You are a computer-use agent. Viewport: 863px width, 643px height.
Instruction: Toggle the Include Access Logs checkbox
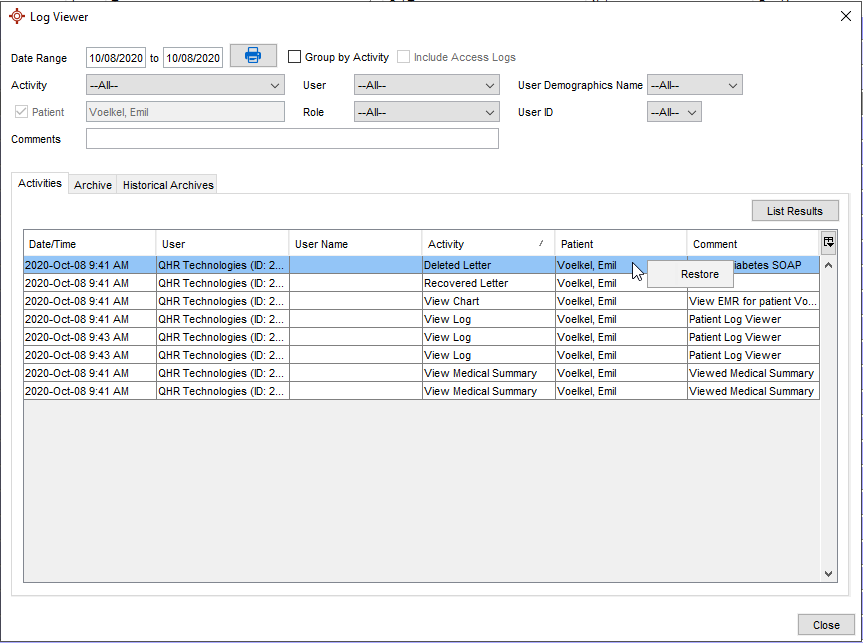404,57
